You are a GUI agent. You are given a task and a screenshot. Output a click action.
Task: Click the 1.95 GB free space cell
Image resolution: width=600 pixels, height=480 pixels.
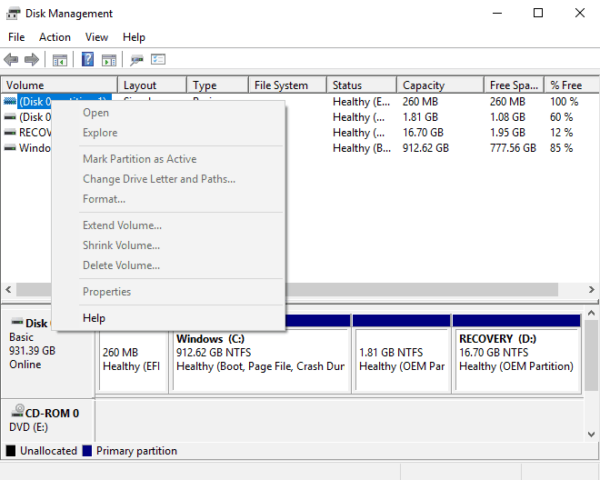pos(508,133)
